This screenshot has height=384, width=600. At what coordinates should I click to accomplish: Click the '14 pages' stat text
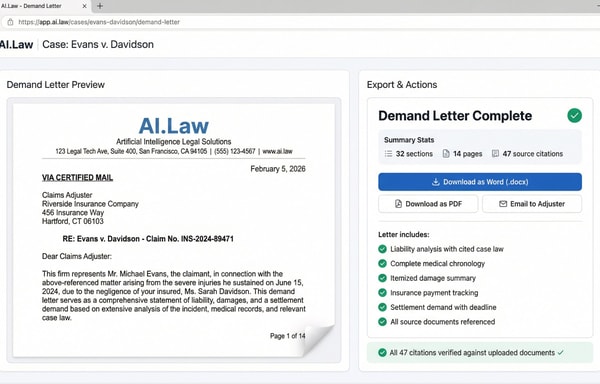point(468,154)
